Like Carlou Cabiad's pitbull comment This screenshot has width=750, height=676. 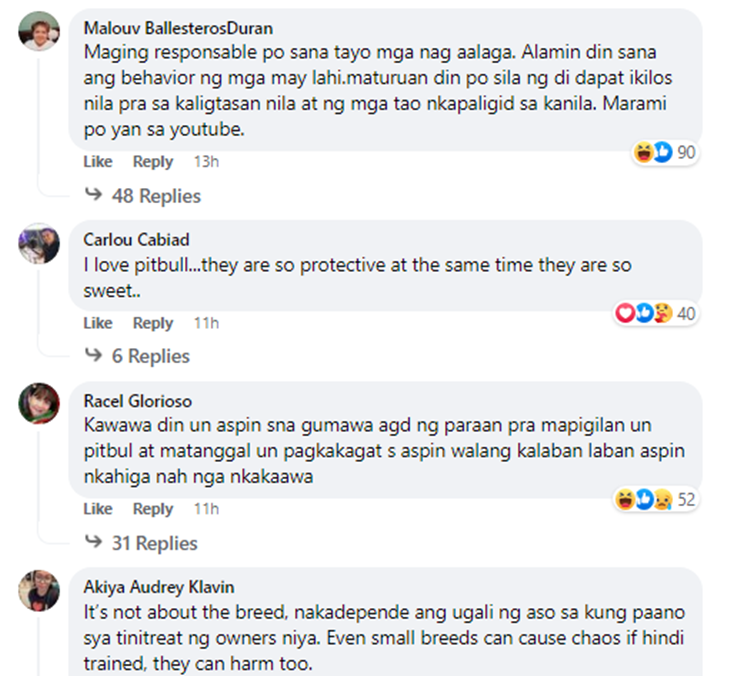pyautogui.click(x=98, y=323)
